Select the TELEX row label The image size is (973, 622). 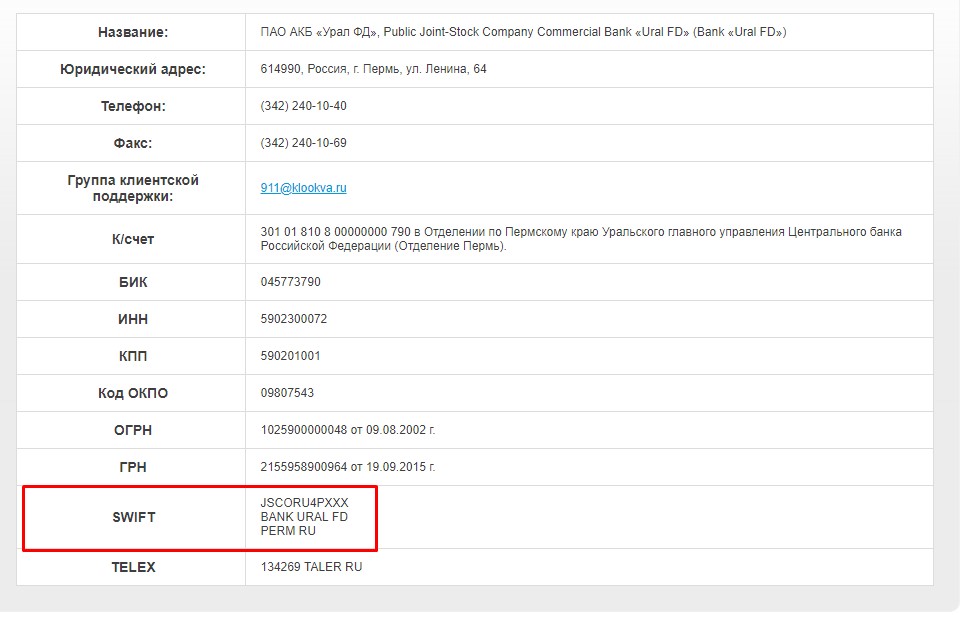(x=133, y=567)
